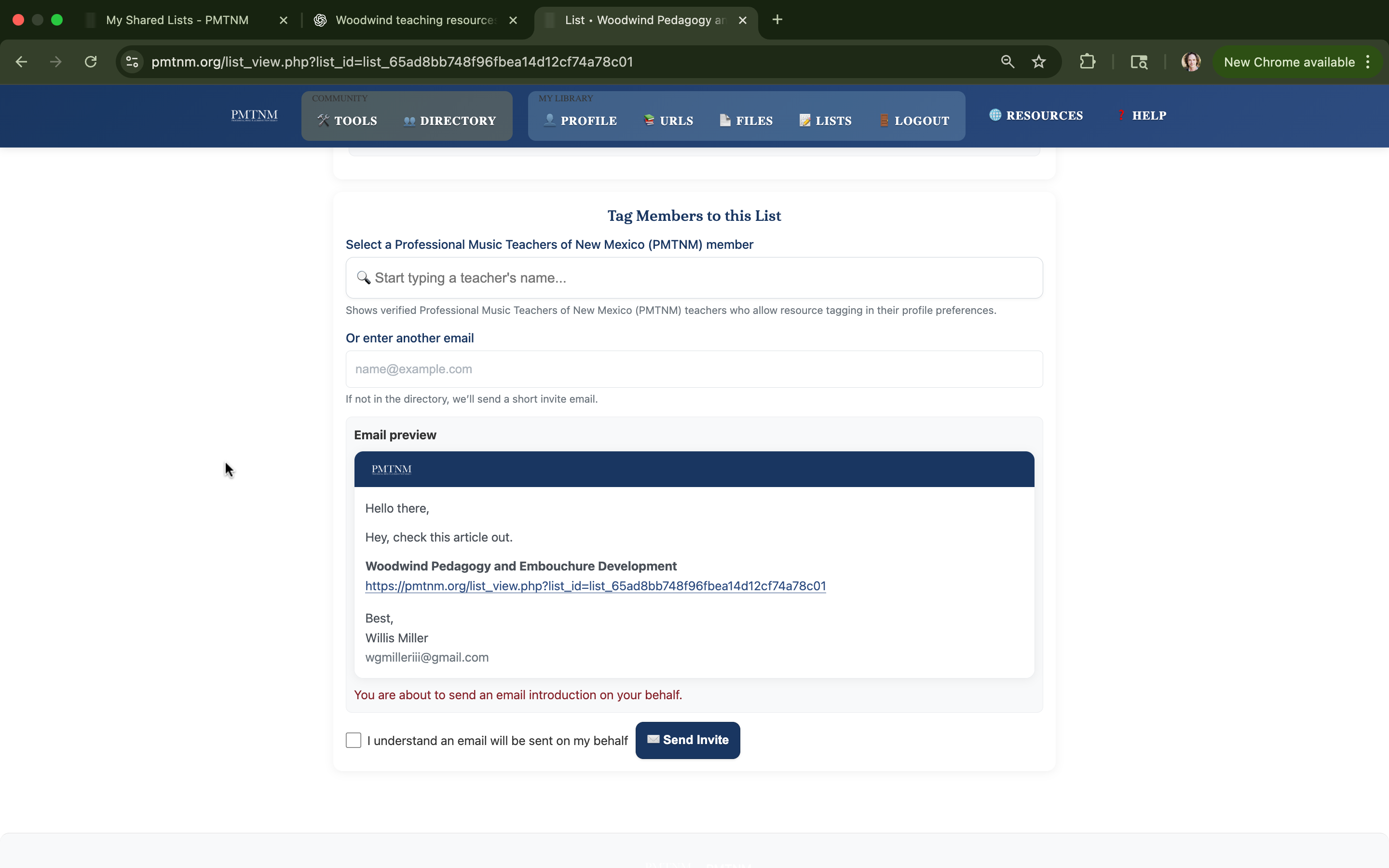Reload the current page
The width and height of the screenshot is (1389, 868).
[91, 62]
